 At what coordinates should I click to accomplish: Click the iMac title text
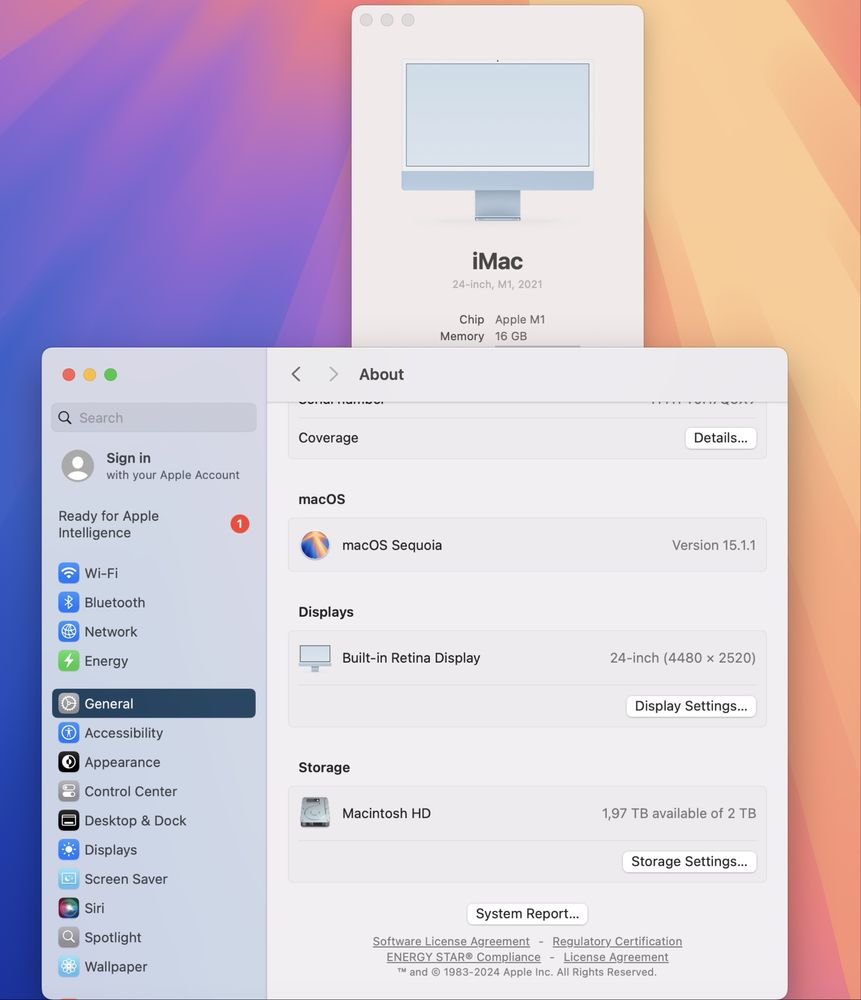pos(497,261)
